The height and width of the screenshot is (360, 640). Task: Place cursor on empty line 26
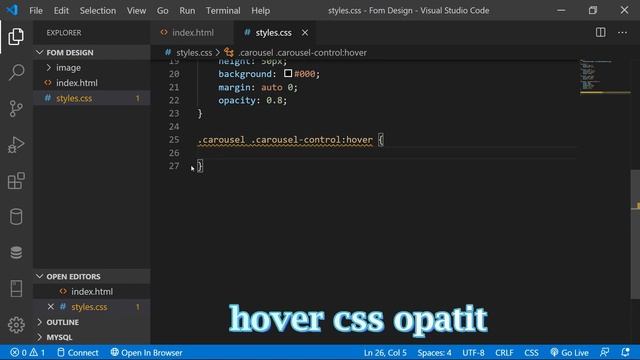coord(386,153)
